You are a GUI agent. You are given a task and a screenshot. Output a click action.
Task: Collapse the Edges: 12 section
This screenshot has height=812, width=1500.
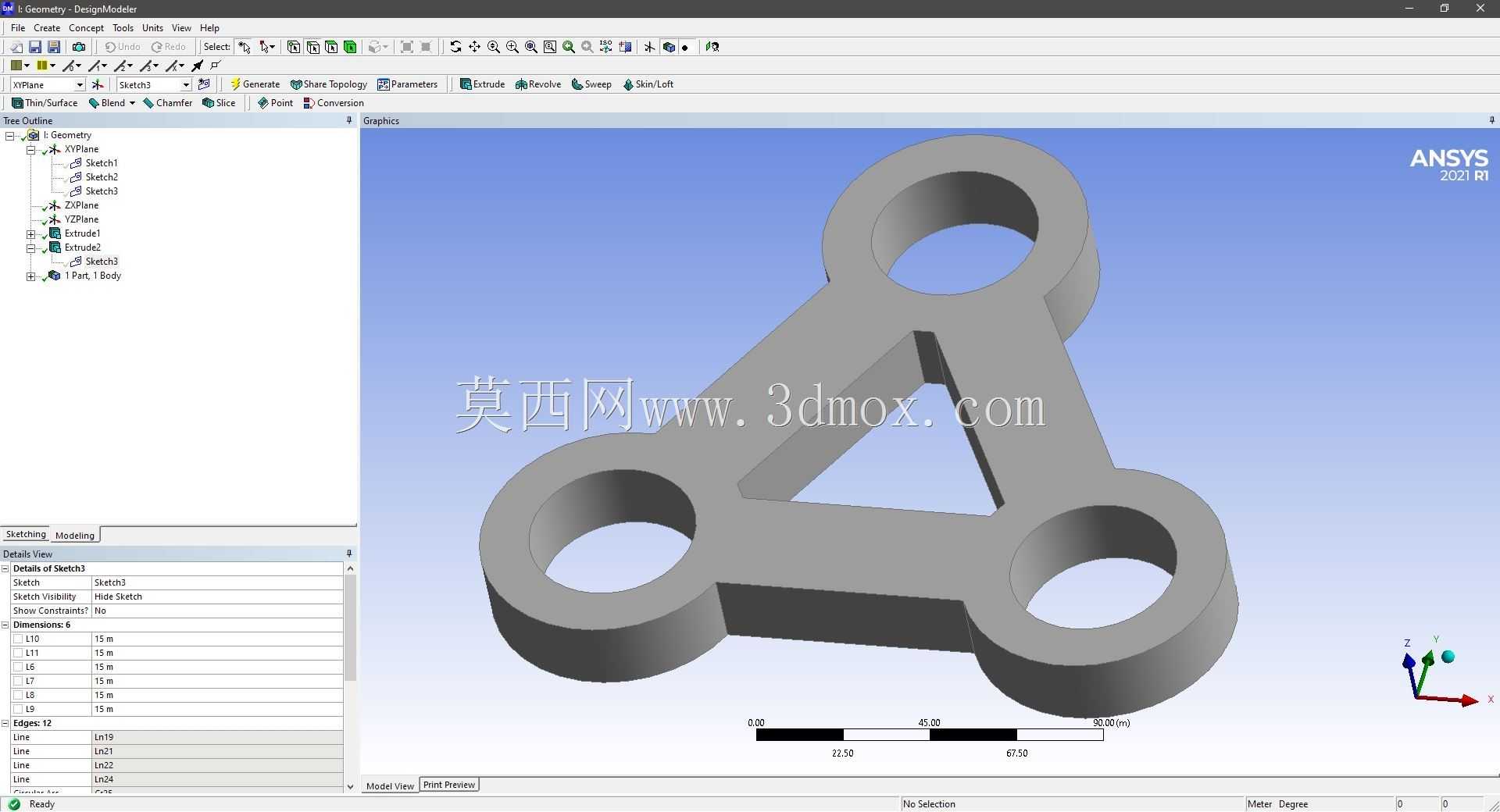click(x=5, y=723)
